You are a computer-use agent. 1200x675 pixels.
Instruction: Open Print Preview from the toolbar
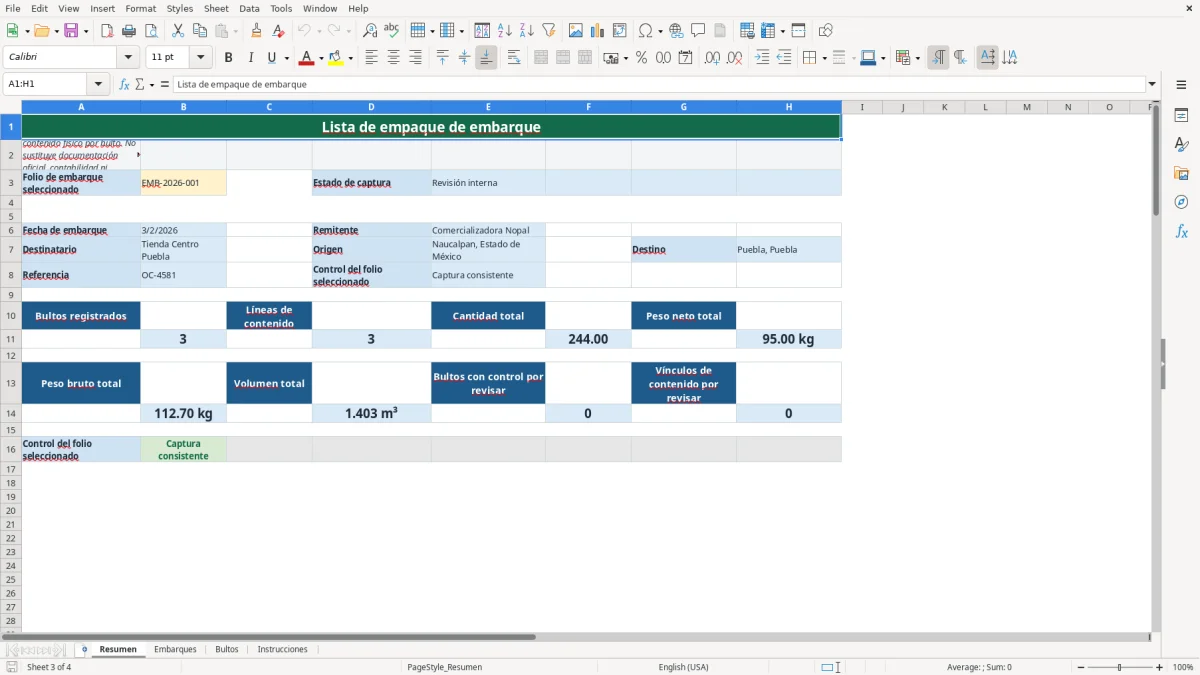click(151, 31)
